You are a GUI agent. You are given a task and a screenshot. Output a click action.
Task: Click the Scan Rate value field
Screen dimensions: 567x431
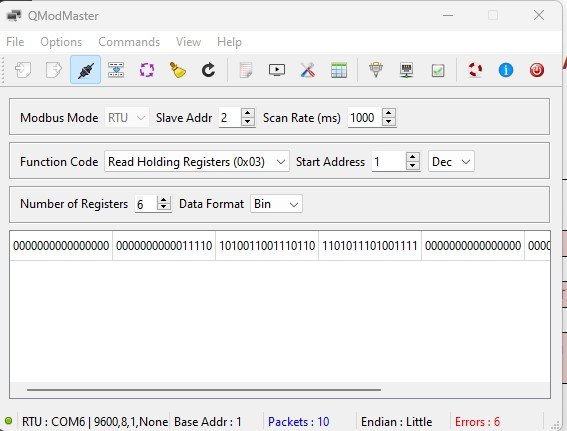(365, 118)
